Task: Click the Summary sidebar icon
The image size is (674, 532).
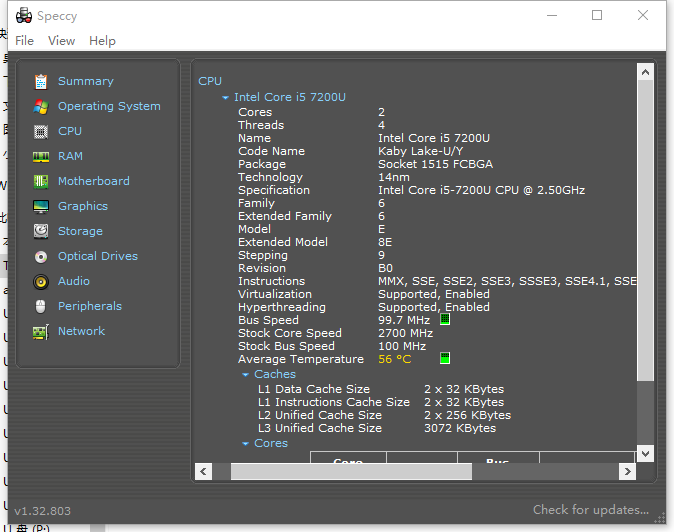Action: [x=41, y=81]
